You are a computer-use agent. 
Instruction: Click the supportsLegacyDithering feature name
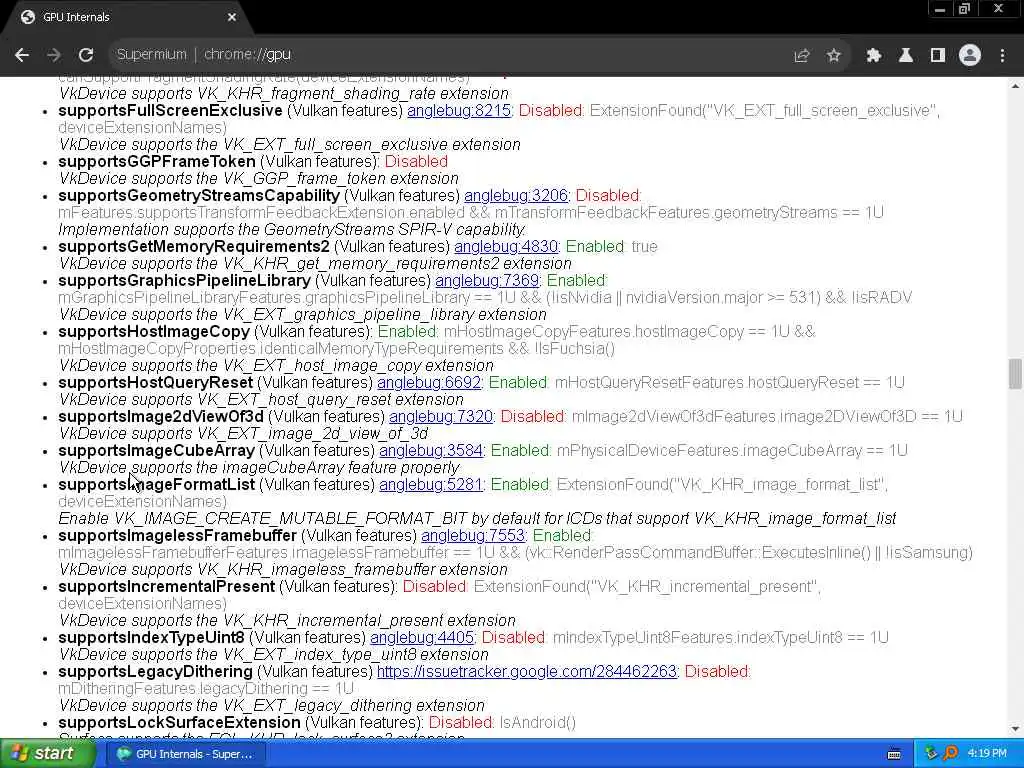[x=155, y=671]
